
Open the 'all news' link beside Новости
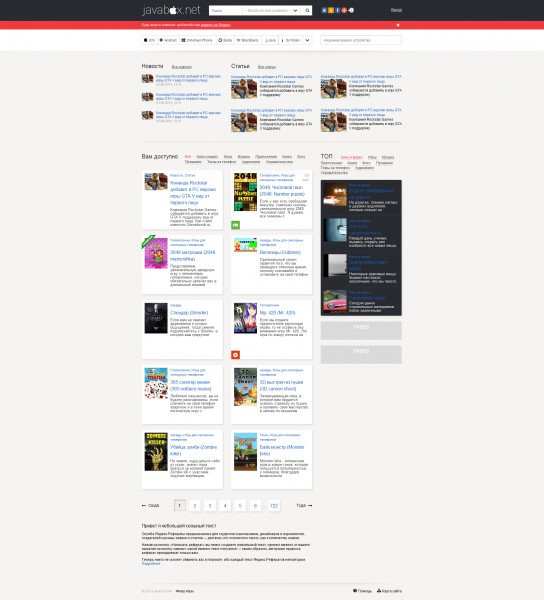point(182,67)
